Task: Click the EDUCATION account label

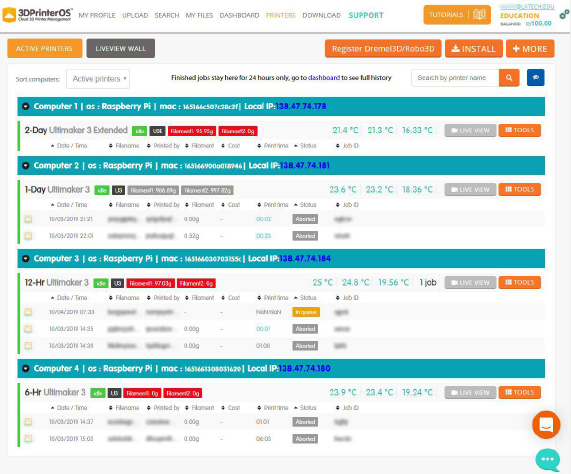Action: [x=520, y=16]
